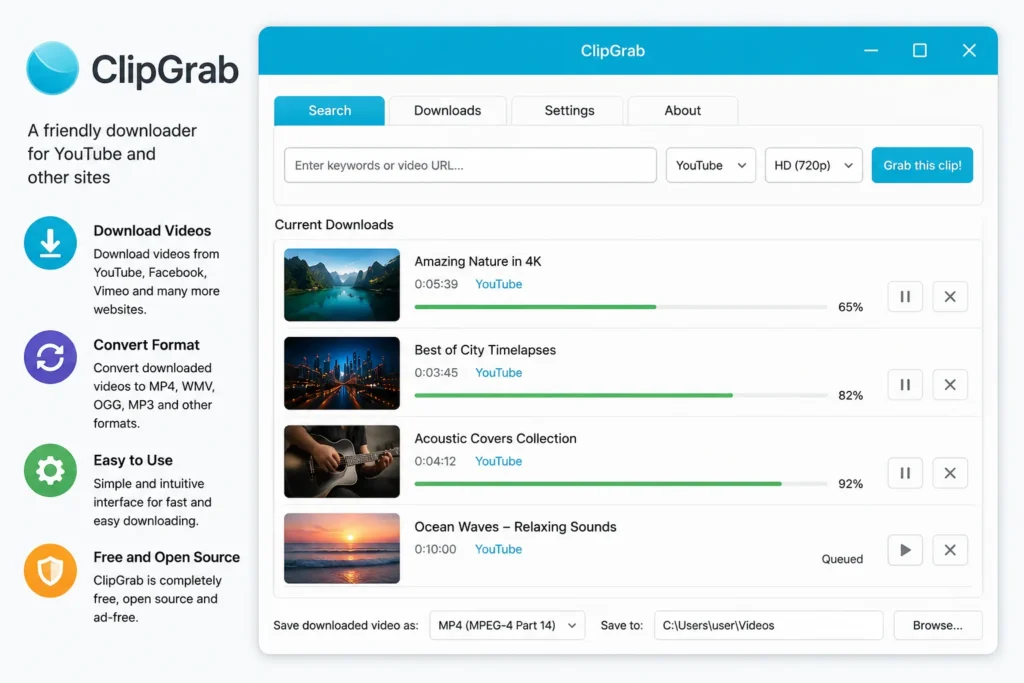Click the Queued status text
Viewport: 1024px width, 683px height.
[842, 559]
